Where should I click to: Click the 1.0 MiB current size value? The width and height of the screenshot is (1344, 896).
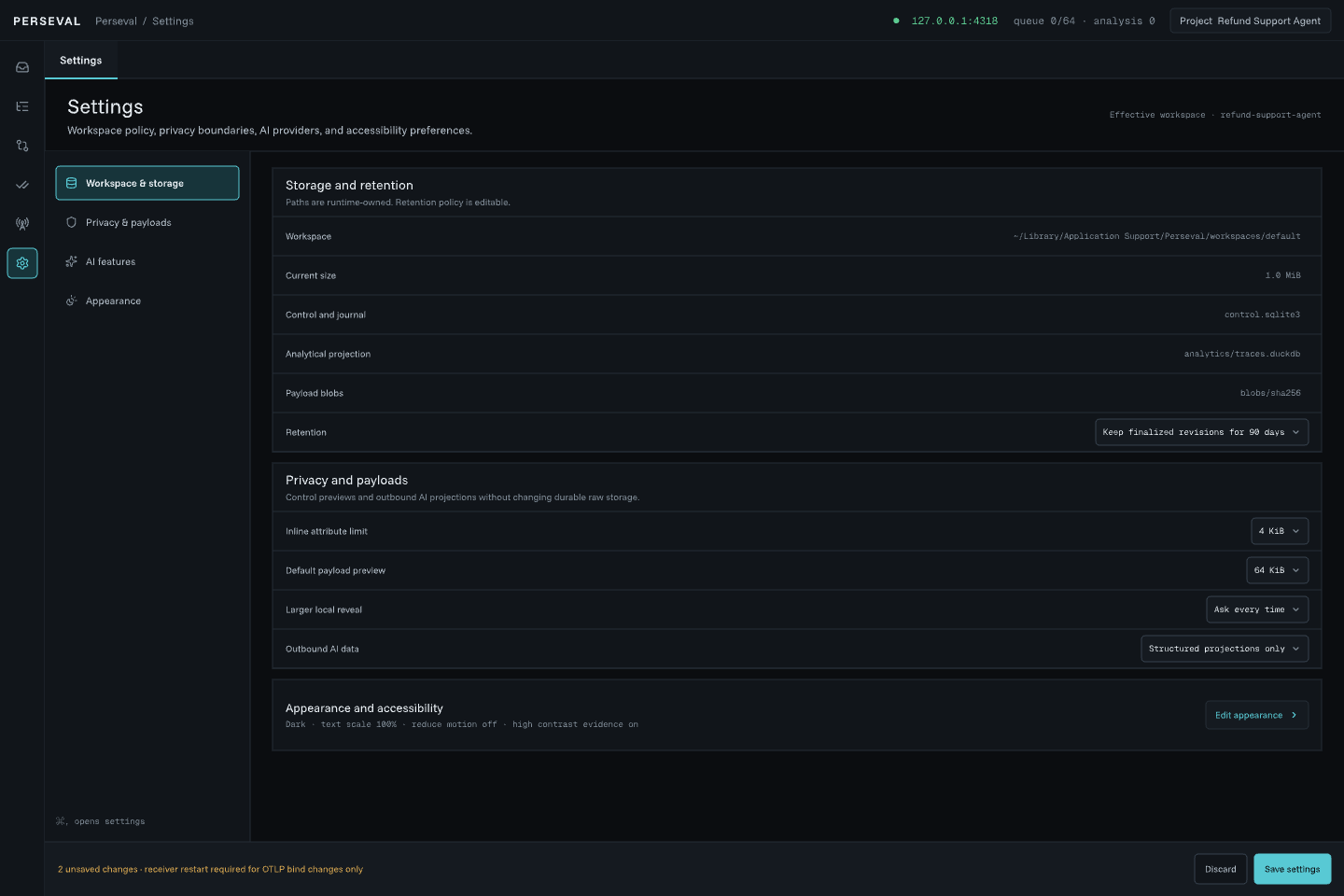pyautogui.click(x=1282, y=275)
